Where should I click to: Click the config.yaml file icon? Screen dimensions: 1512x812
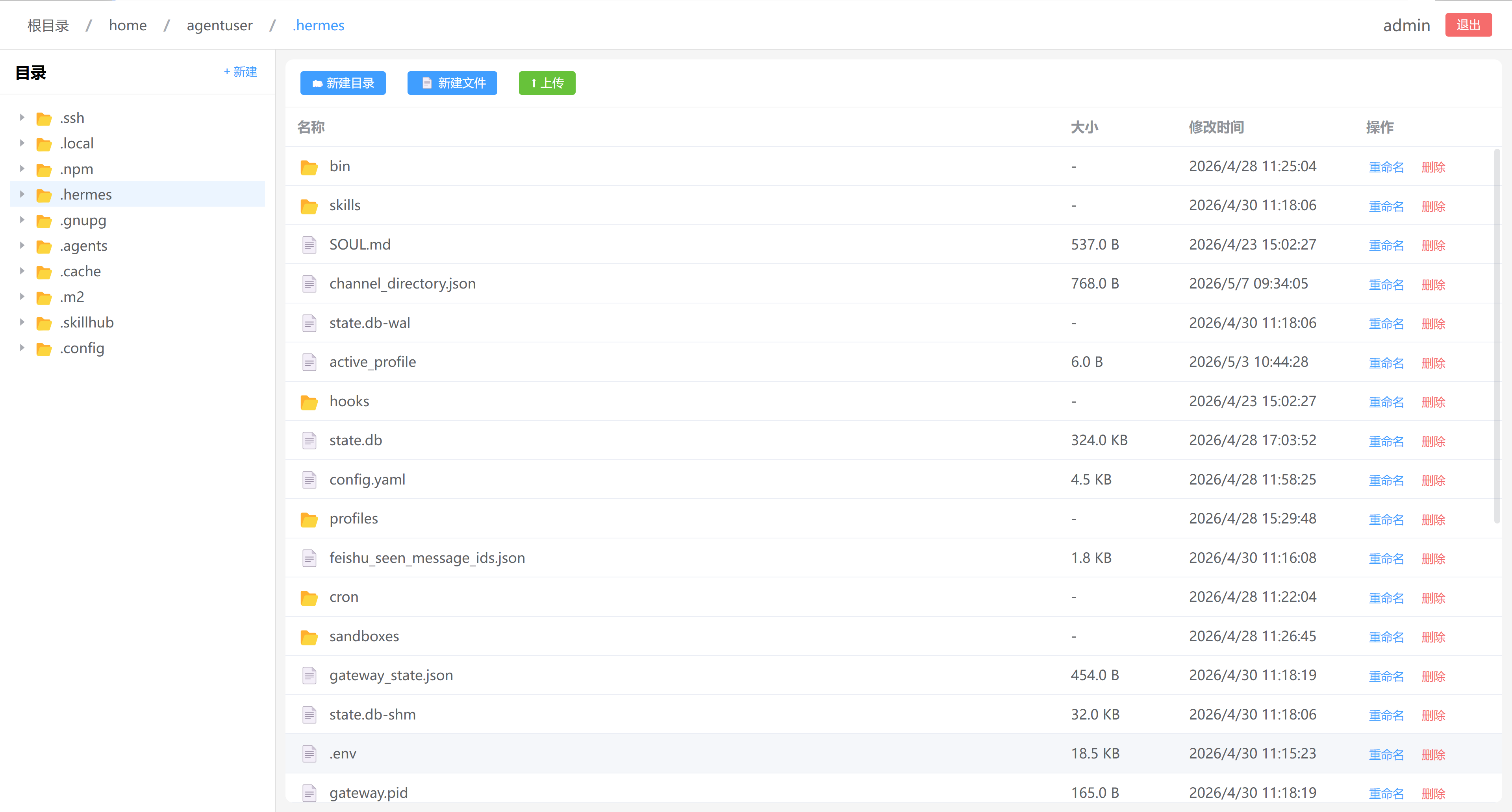tap(309, 480)
